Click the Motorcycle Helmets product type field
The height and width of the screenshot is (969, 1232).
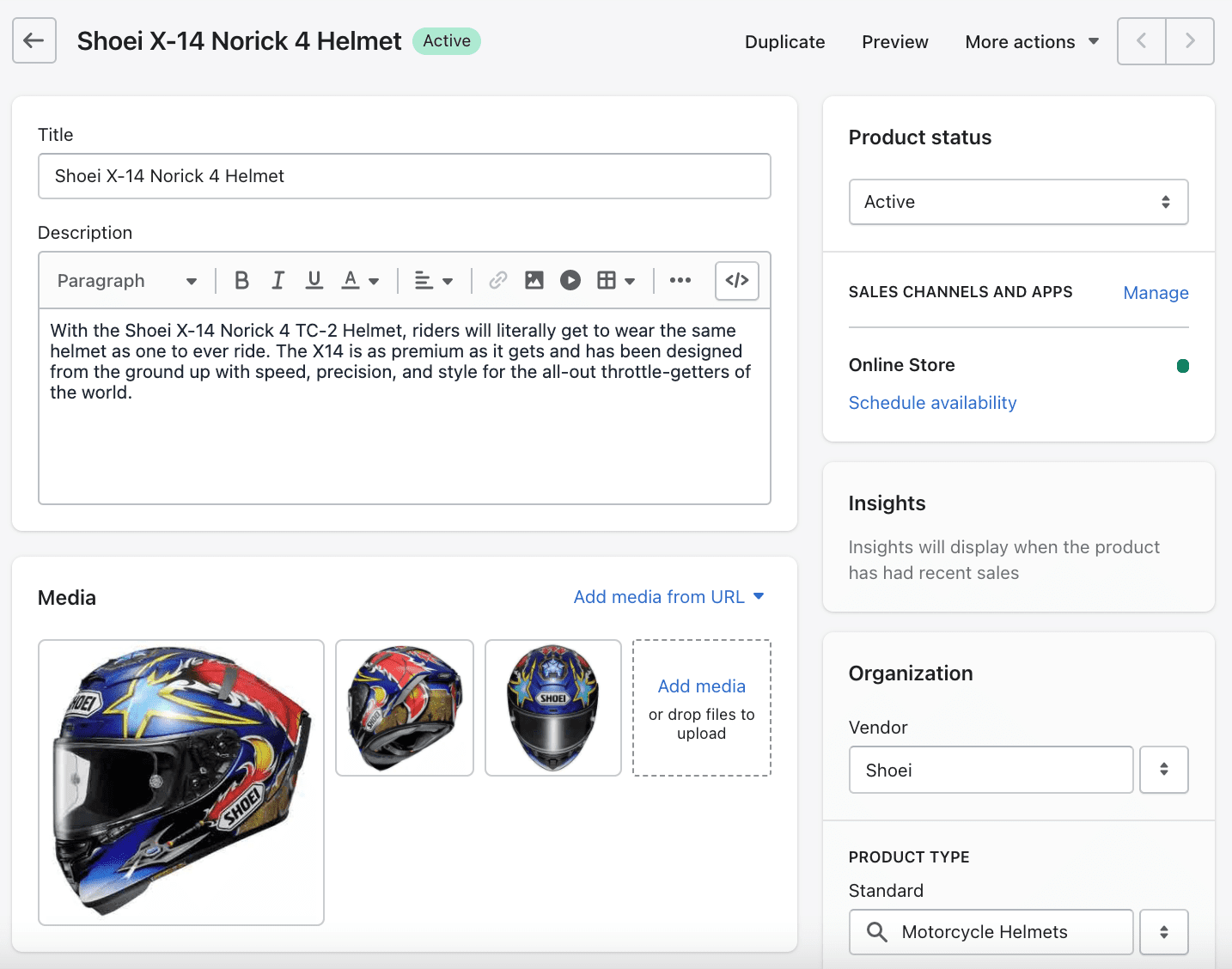991,932
